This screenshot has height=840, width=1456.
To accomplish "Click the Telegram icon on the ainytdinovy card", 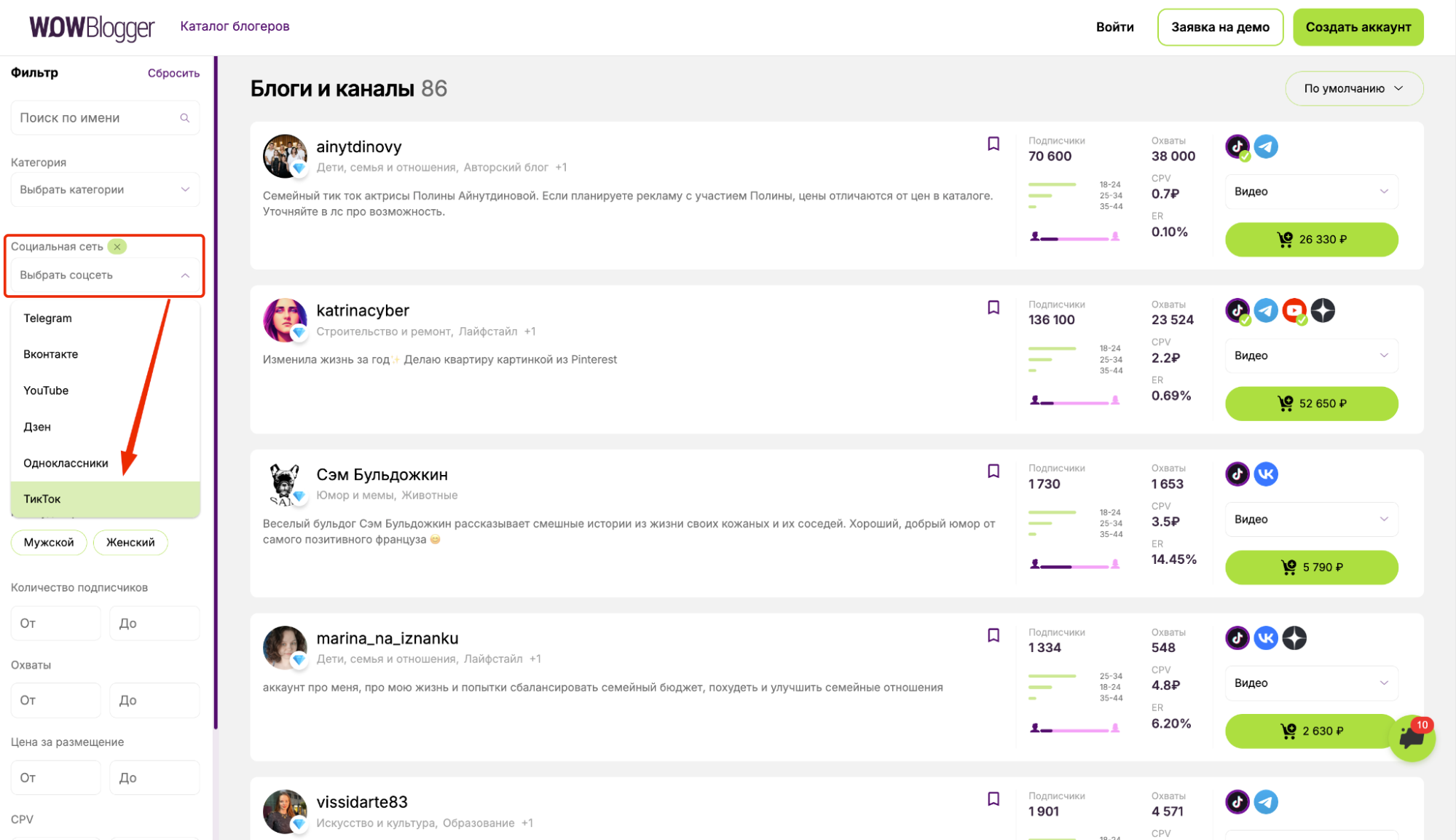I will [x=1265, y=146].
